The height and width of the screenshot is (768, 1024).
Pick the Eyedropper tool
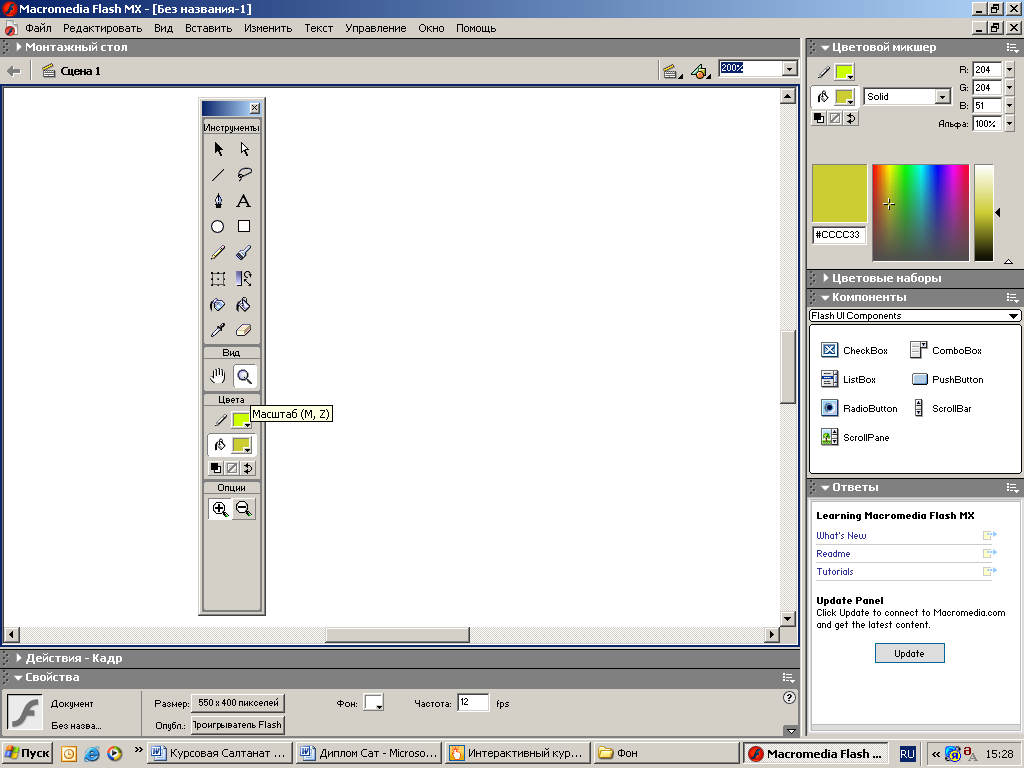tap(218, 330)
